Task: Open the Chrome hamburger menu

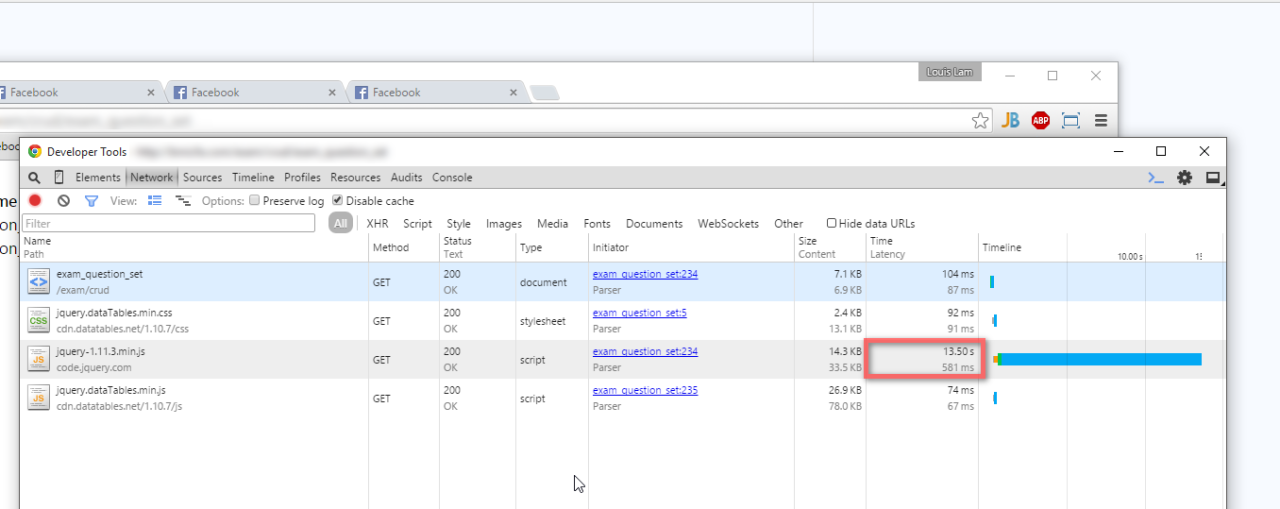Action: point(1101,121)
